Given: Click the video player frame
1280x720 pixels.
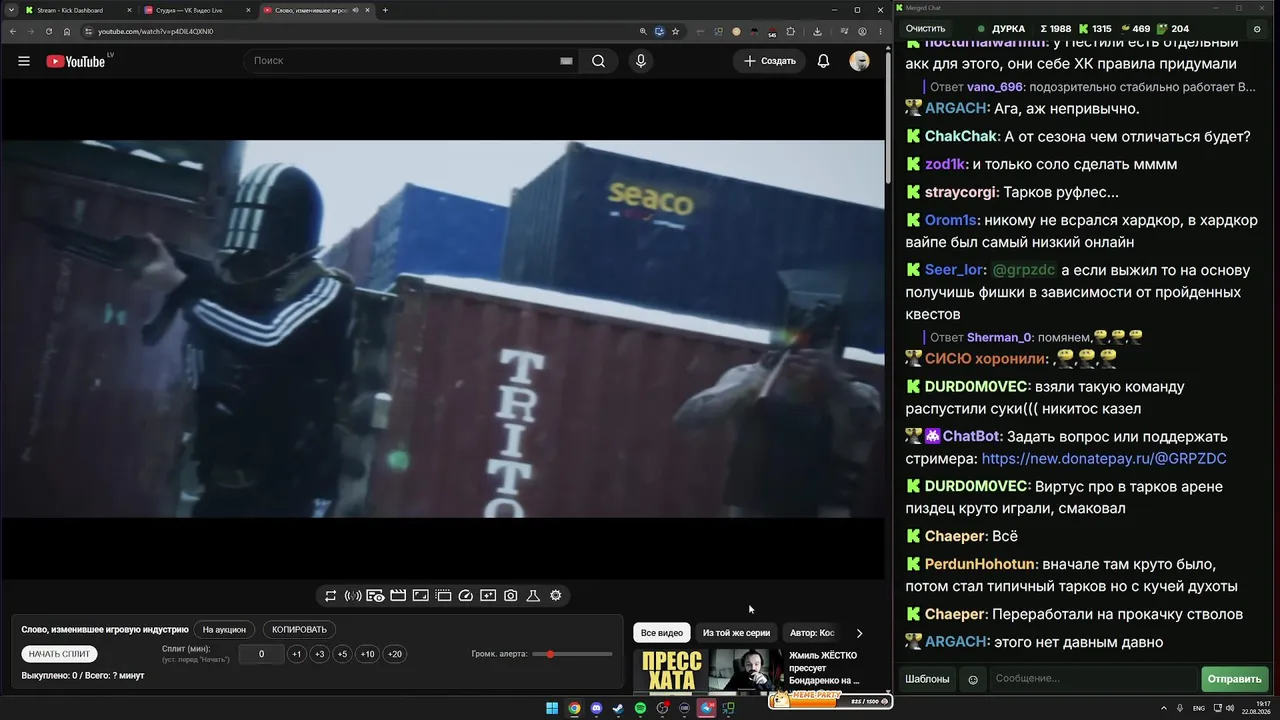Looking at the screenshot, I should coord(442,329).
